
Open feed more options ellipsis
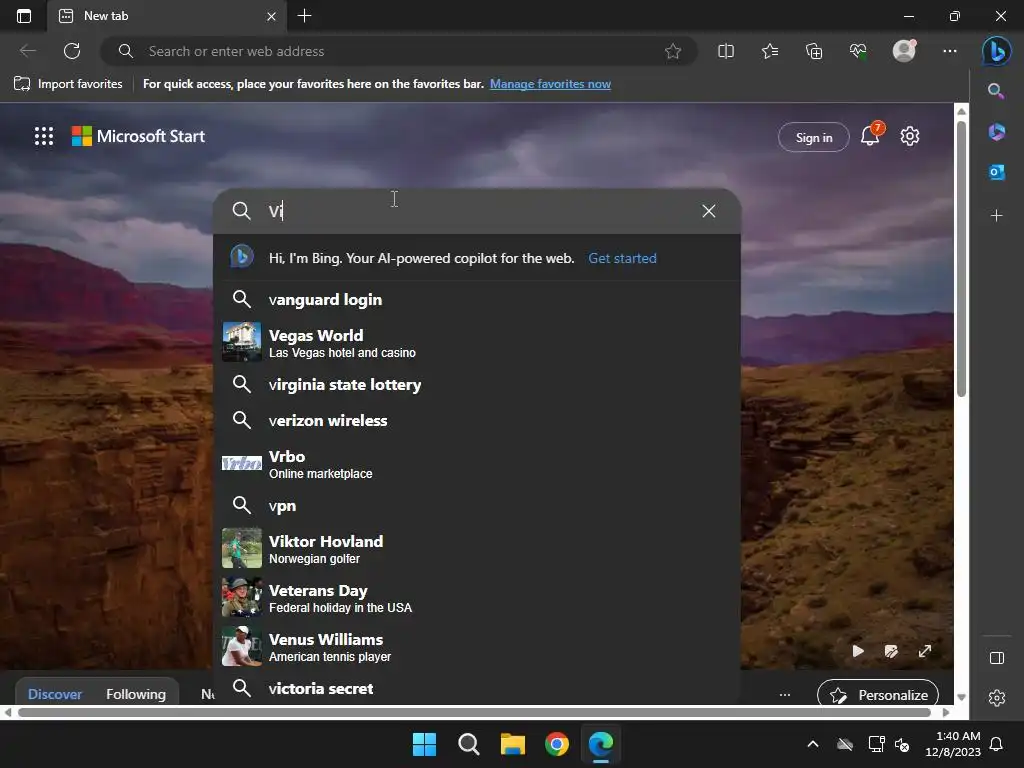785,695
